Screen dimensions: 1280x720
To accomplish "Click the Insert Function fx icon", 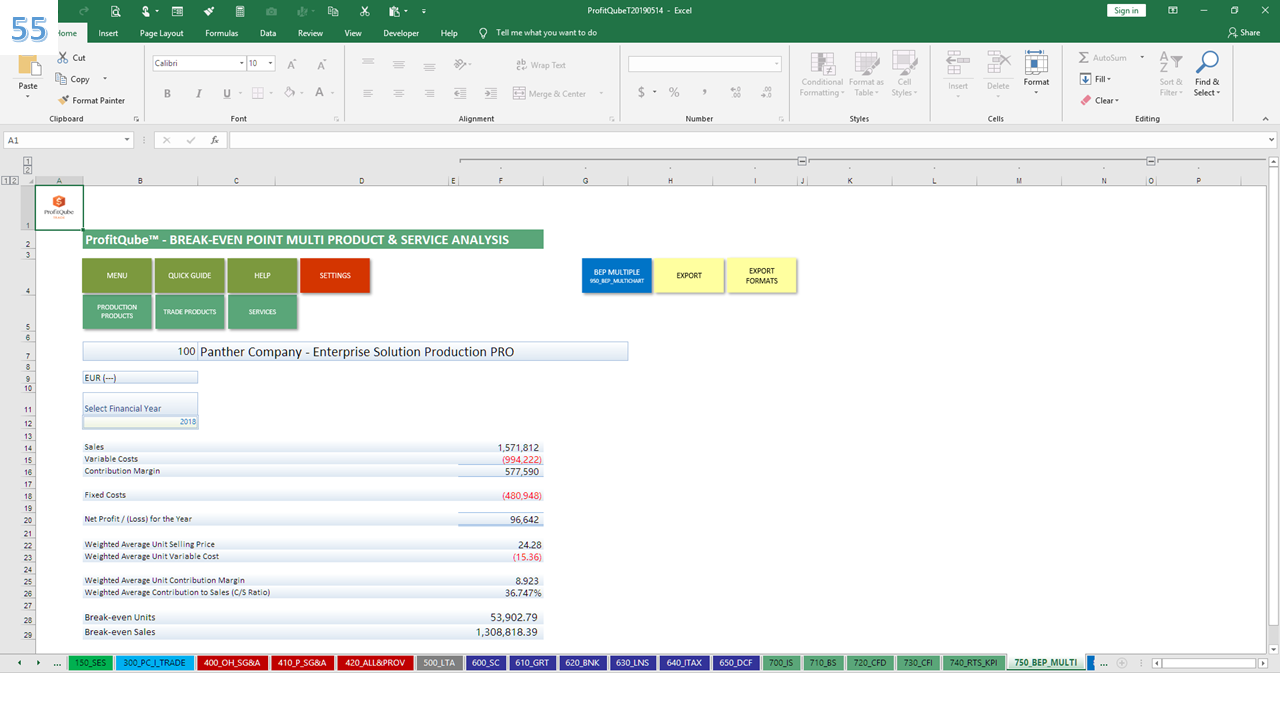I will pyautogui.click(x=214, y=140).
